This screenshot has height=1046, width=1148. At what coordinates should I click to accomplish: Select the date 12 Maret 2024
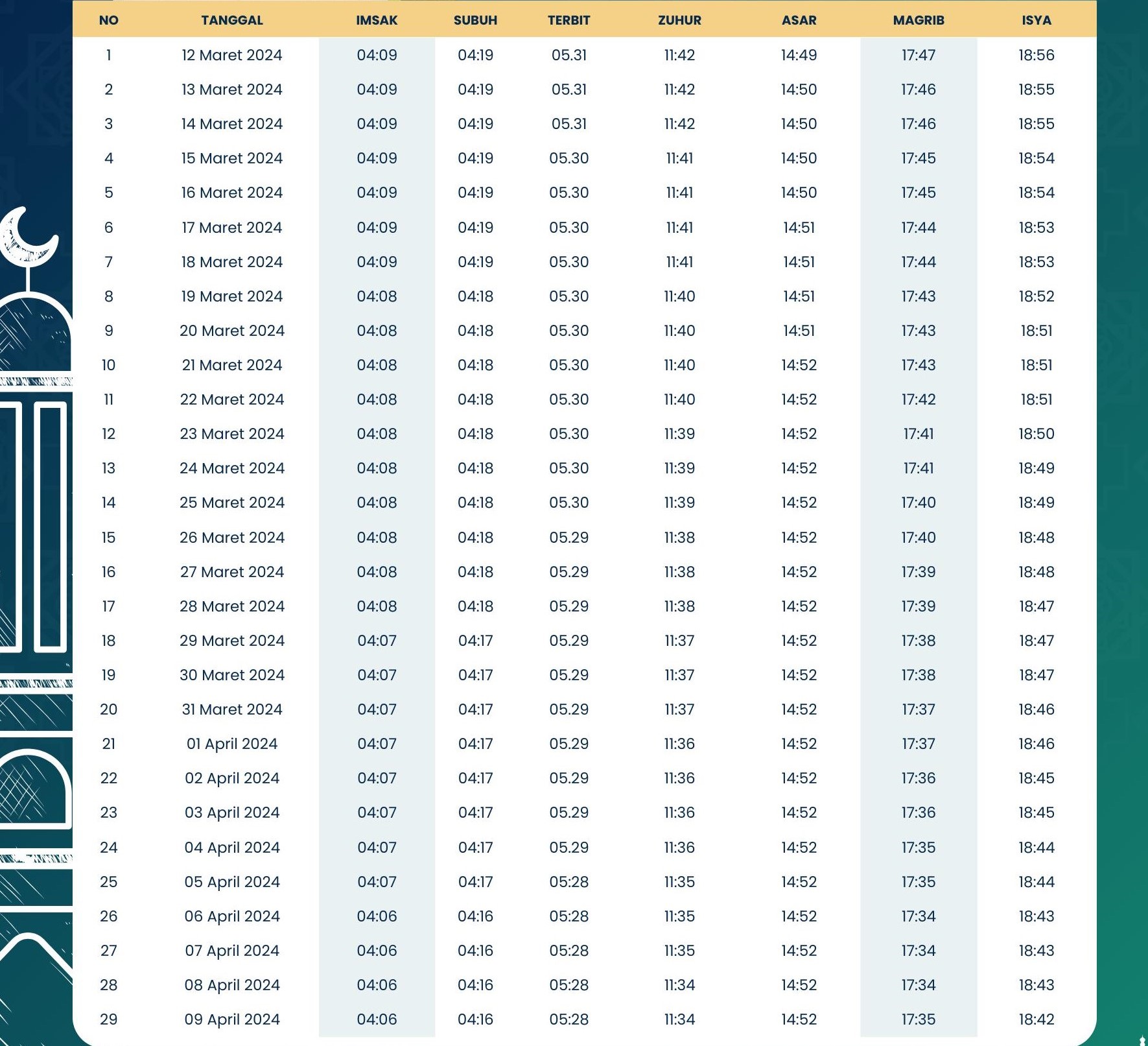click(232, 55)
